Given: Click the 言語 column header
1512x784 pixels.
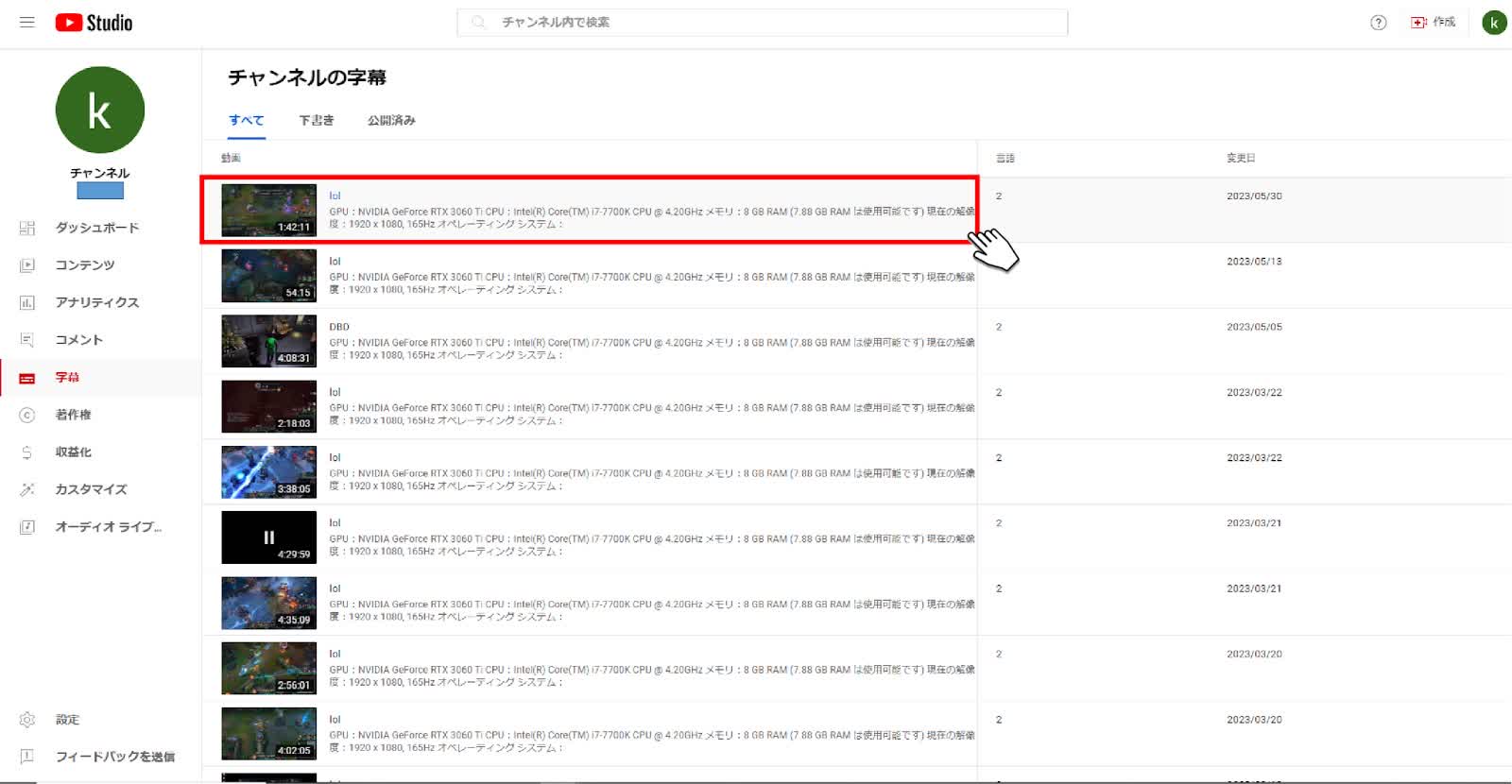Looking at the screenshot, I should [1005, 158].
